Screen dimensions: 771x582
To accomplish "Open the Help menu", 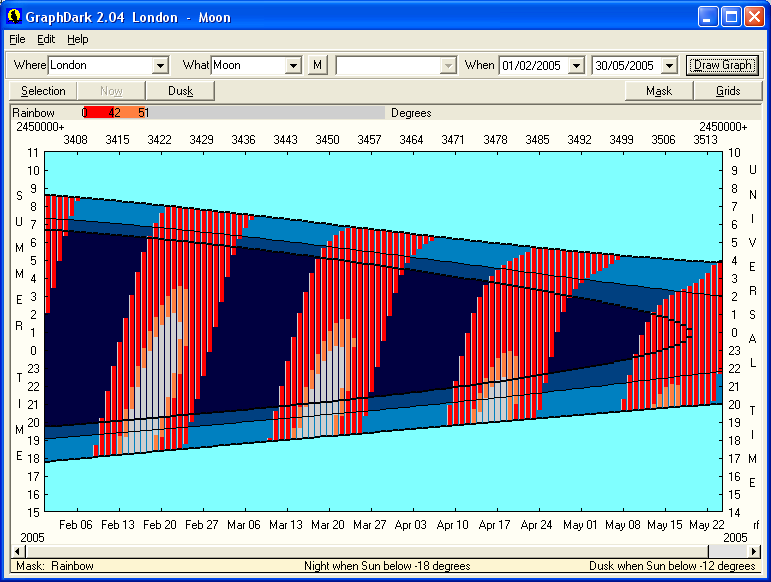I will pyautogui.click(x=78, y=39).
